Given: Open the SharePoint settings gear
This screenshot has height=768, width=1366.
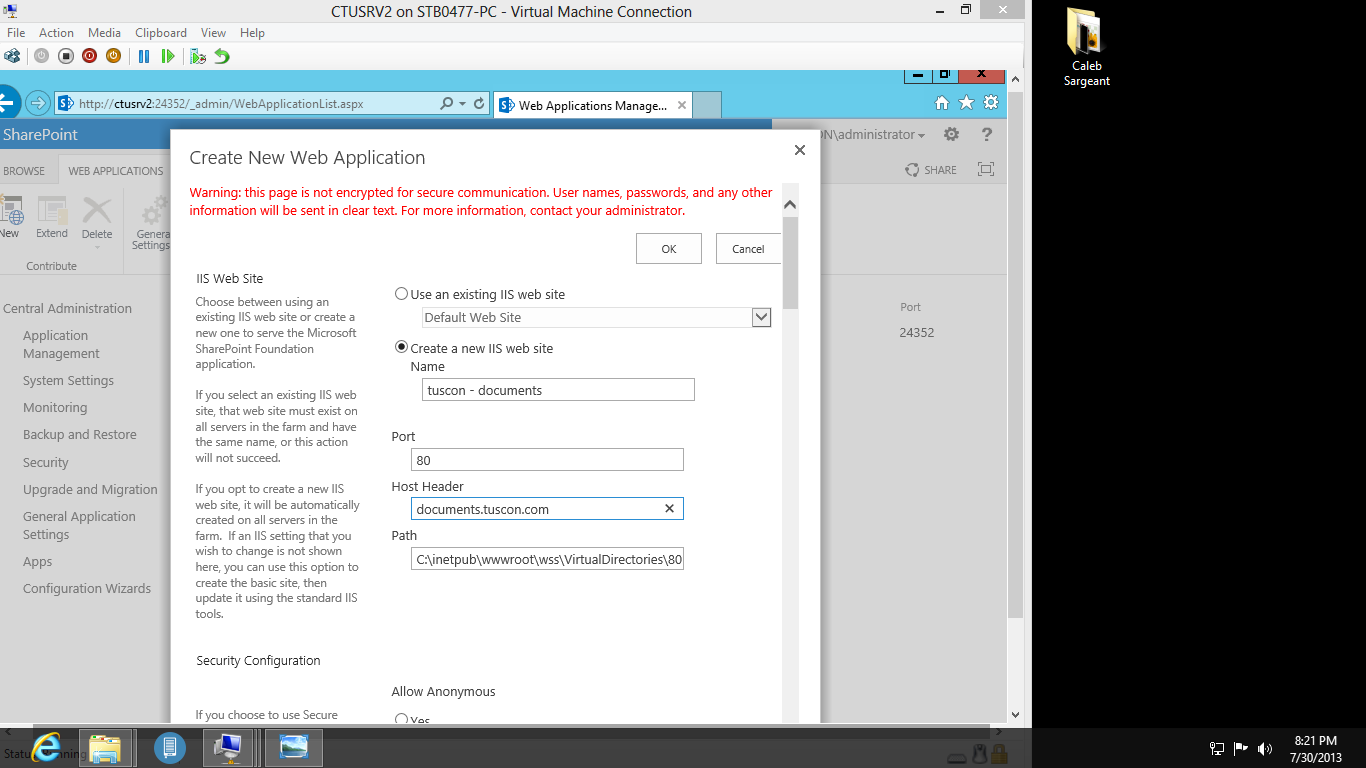Looking at the screenshot, I should point(951,134).
